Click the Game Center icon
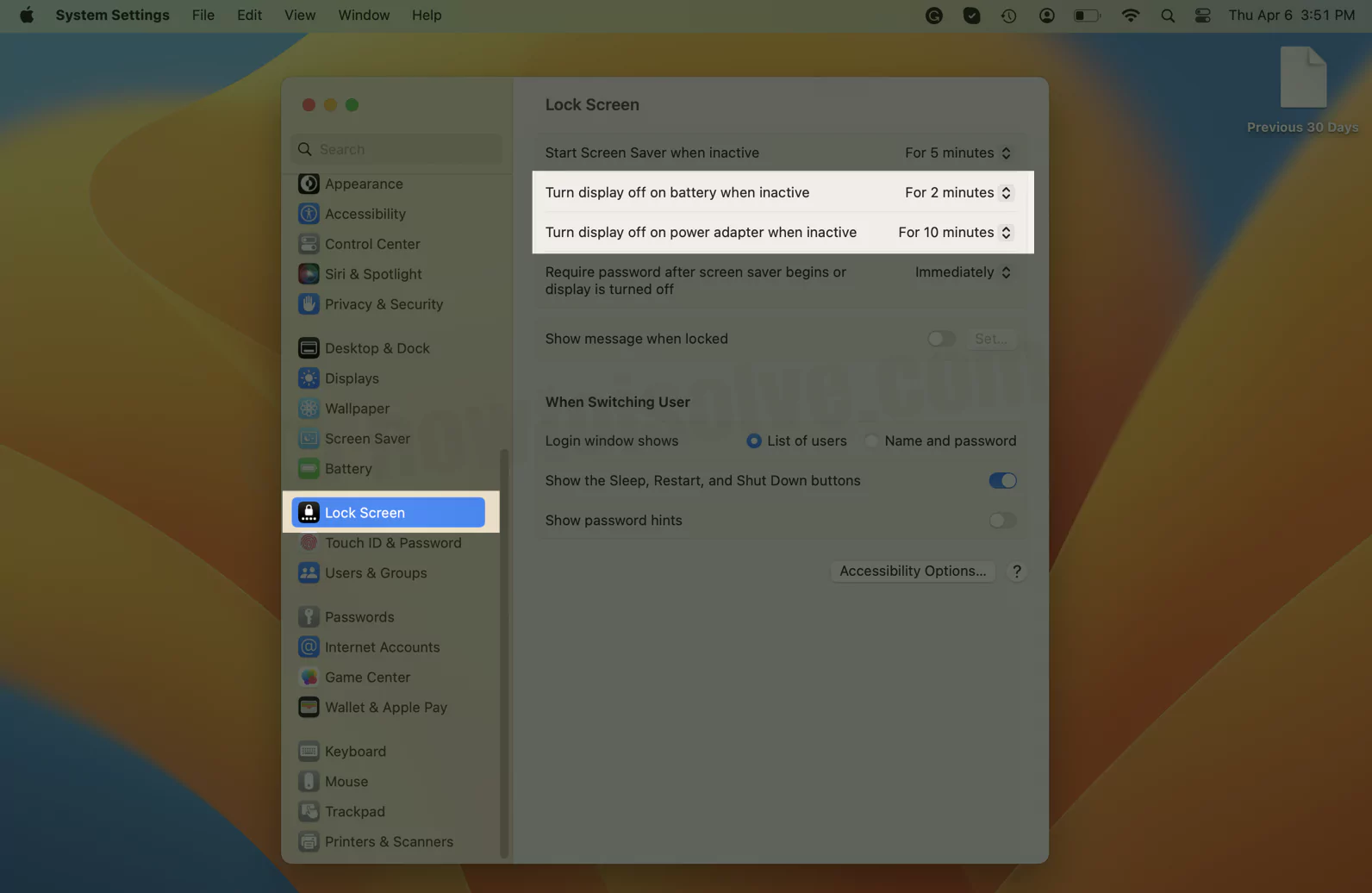The image size is (1372, 893). click(309, 678)
